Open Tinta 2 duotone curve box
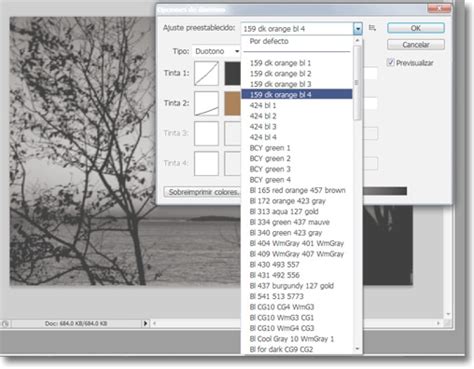Image resolution: width=474 pixels, height=369 pixels. click(x=206, y=103)
